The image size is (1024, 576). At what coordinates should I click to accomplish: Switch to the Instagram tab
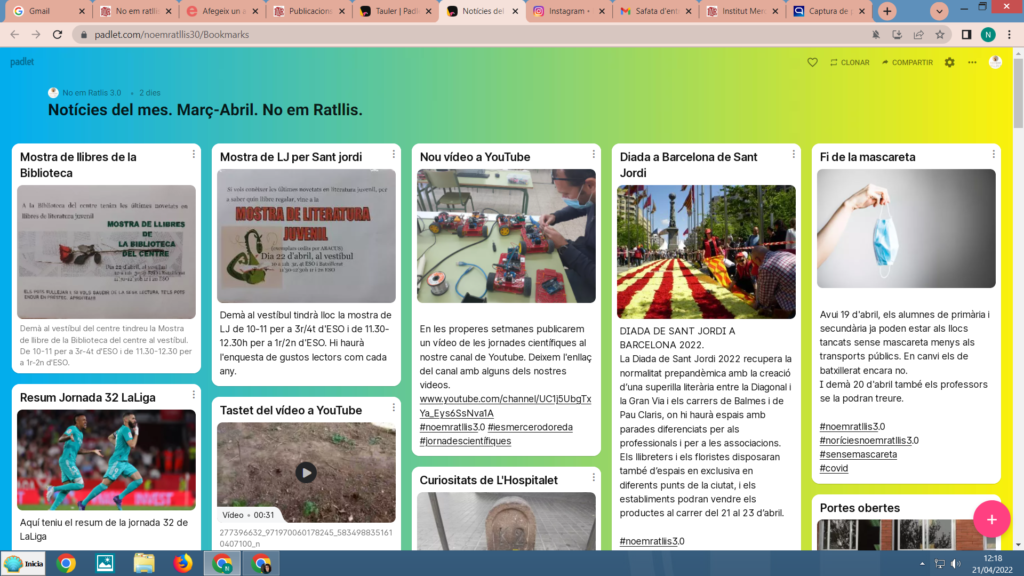click(x=566, y=11)
